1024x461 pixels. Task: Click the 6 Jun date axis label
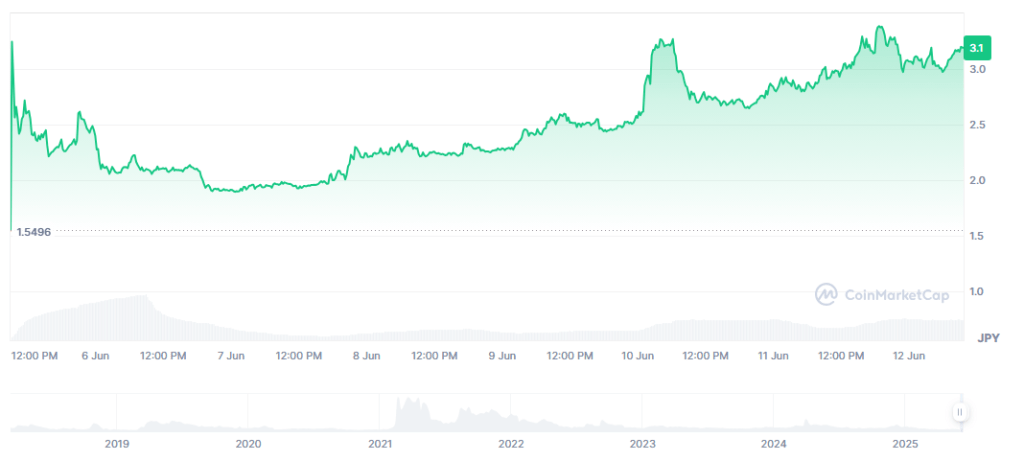tap(95, 355)
